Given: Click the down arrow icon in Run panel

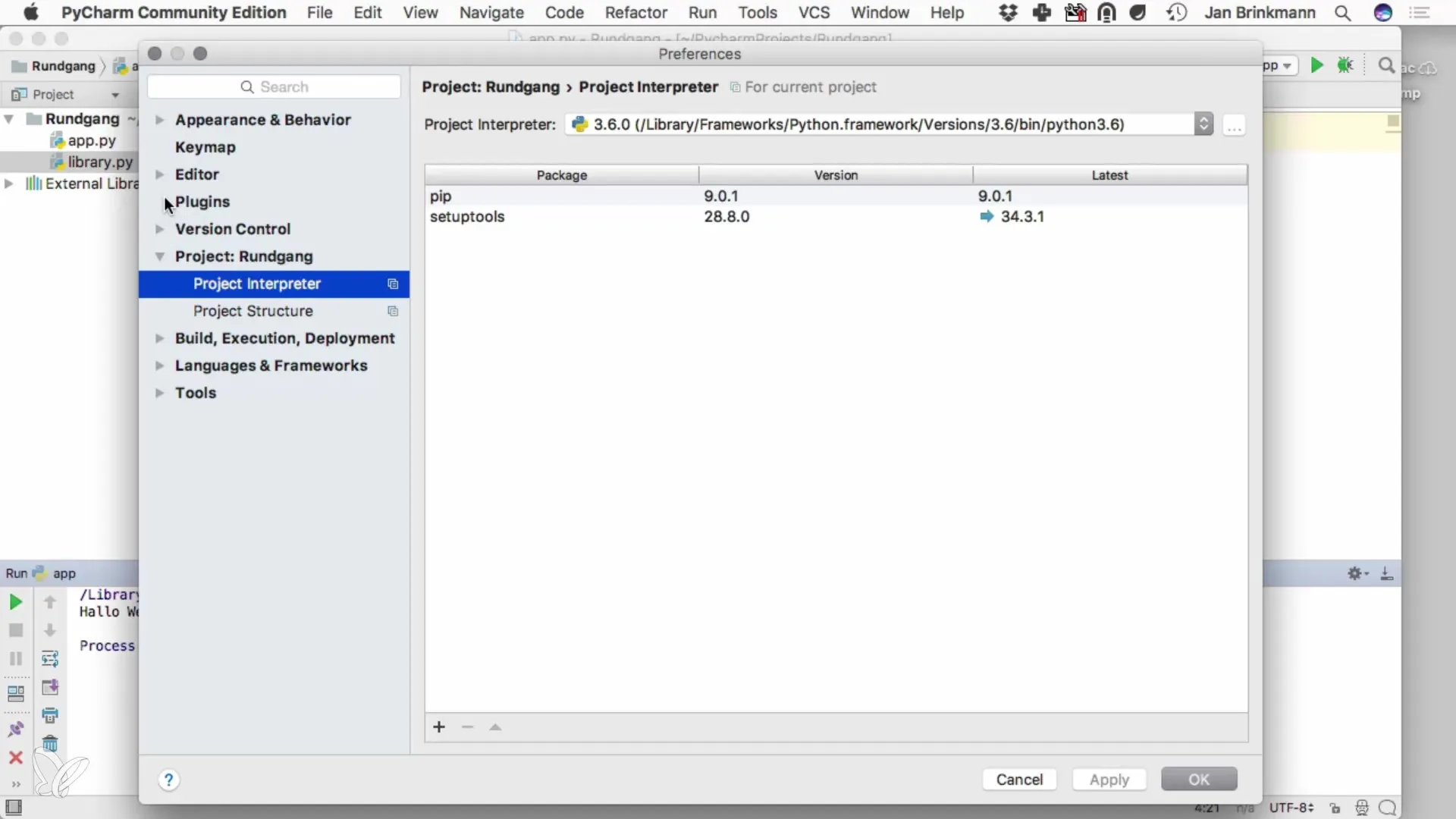Looking at the screenshot, I should click(x=50, y=630).
